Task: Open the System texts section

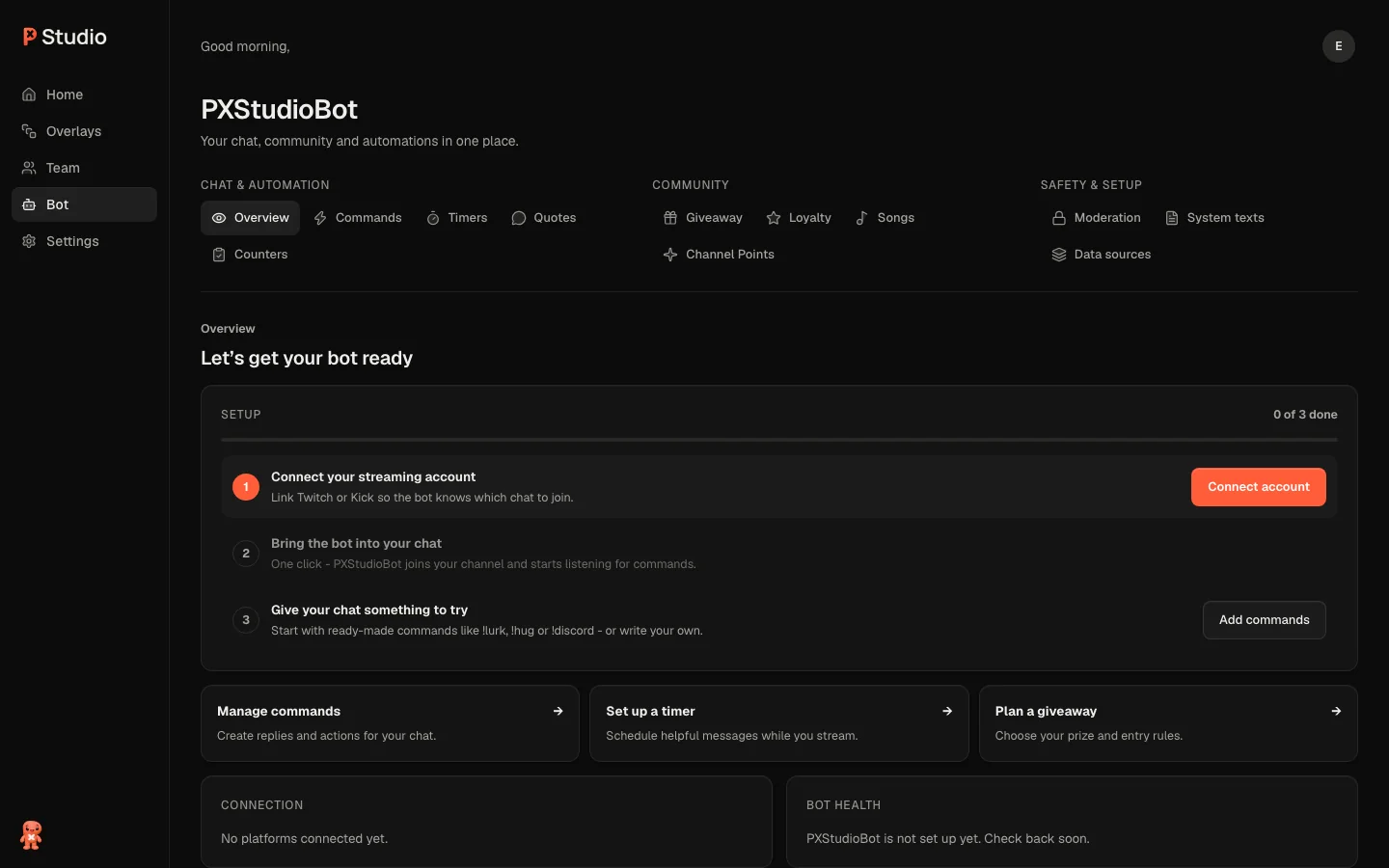Action: [1215, 218]
